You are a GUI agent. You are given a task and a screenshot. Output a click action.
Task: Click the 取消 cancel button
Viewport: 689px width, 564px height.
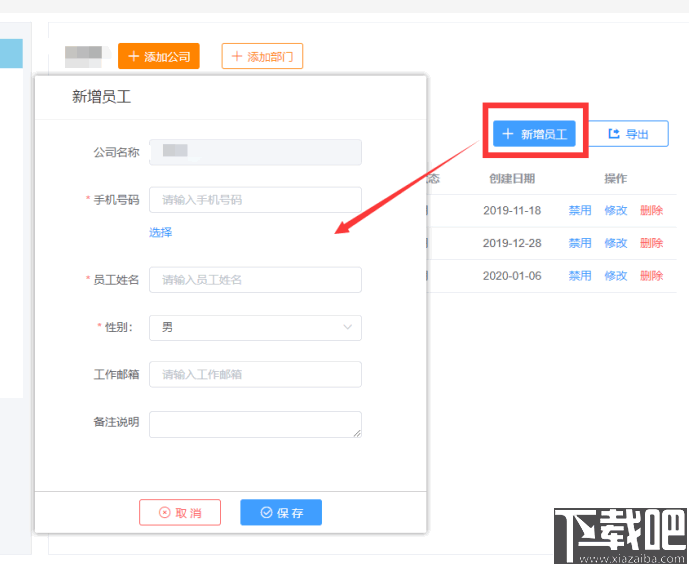180,512
